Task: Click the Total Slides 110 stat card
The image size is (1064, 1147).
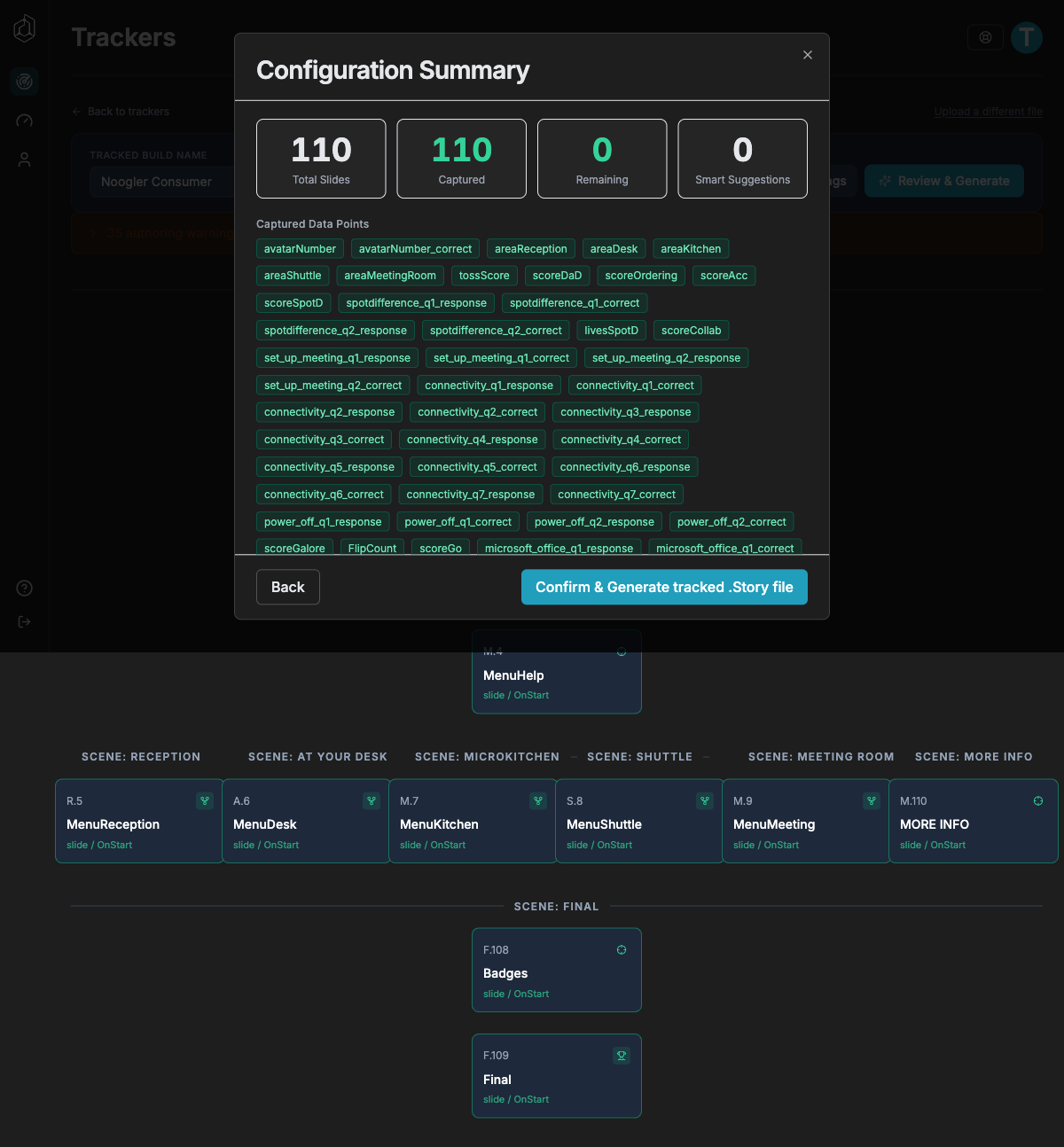Action: (321, 159)
